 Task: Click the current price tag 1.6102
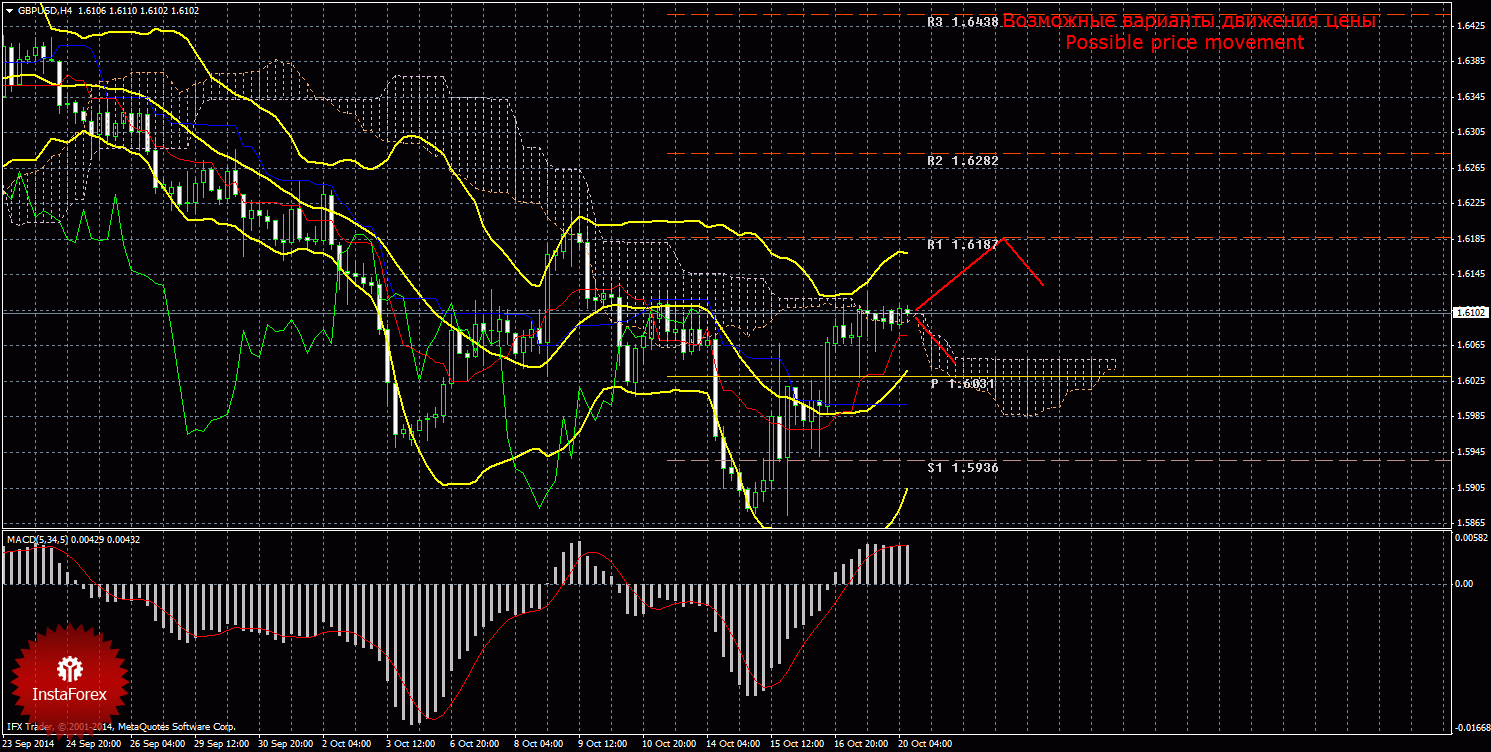click(x=1470, y=312)
